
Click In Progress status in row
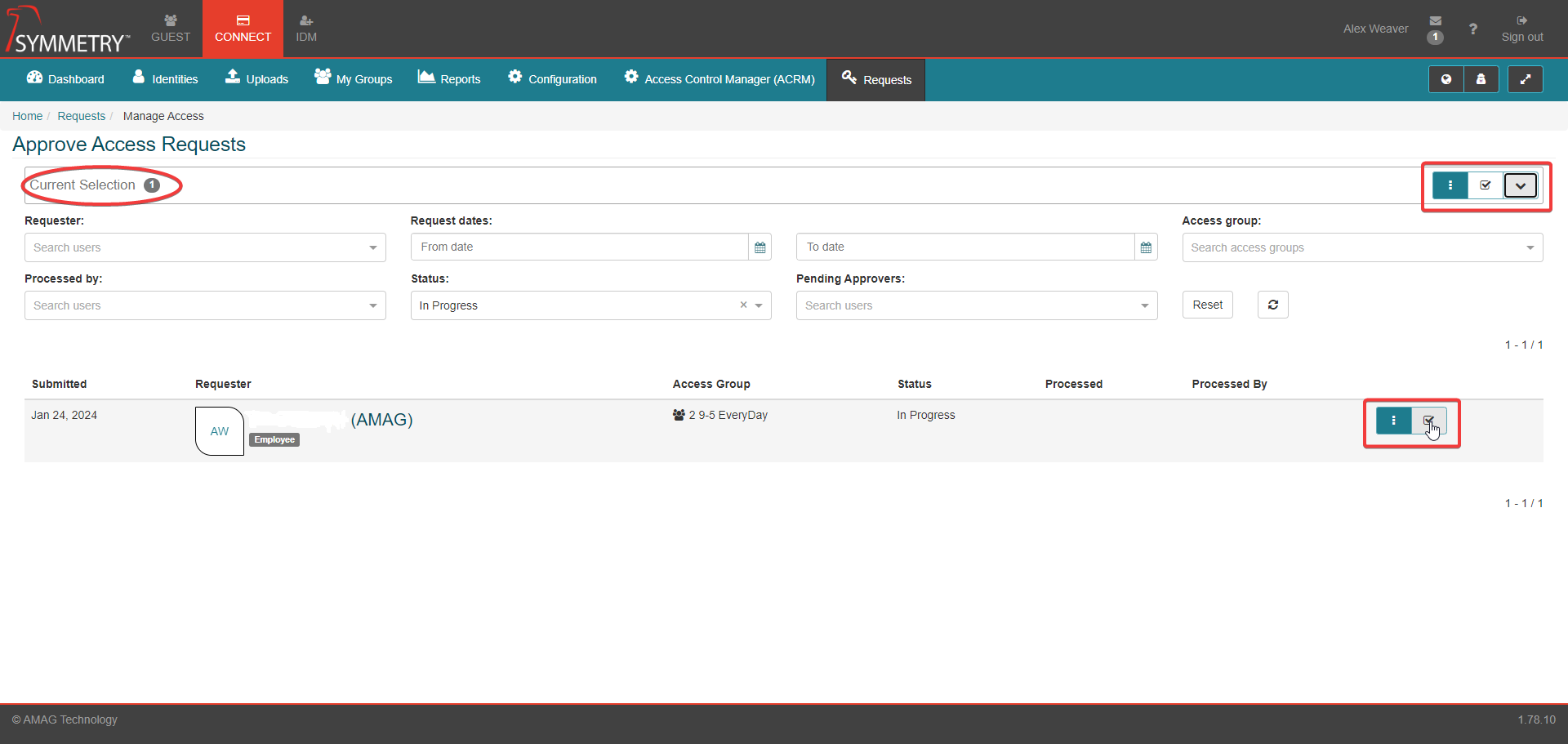(925, 415)
